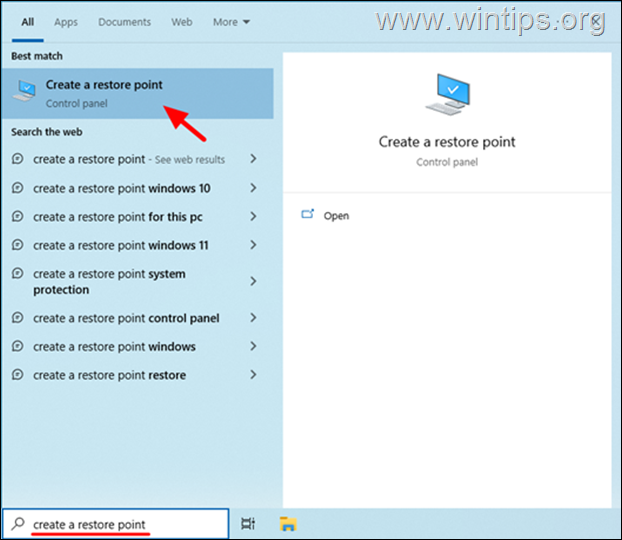622x540 pixels.
Task: Click search icon next to 'point restore' suggestion
Action: (x=17, y=374)
